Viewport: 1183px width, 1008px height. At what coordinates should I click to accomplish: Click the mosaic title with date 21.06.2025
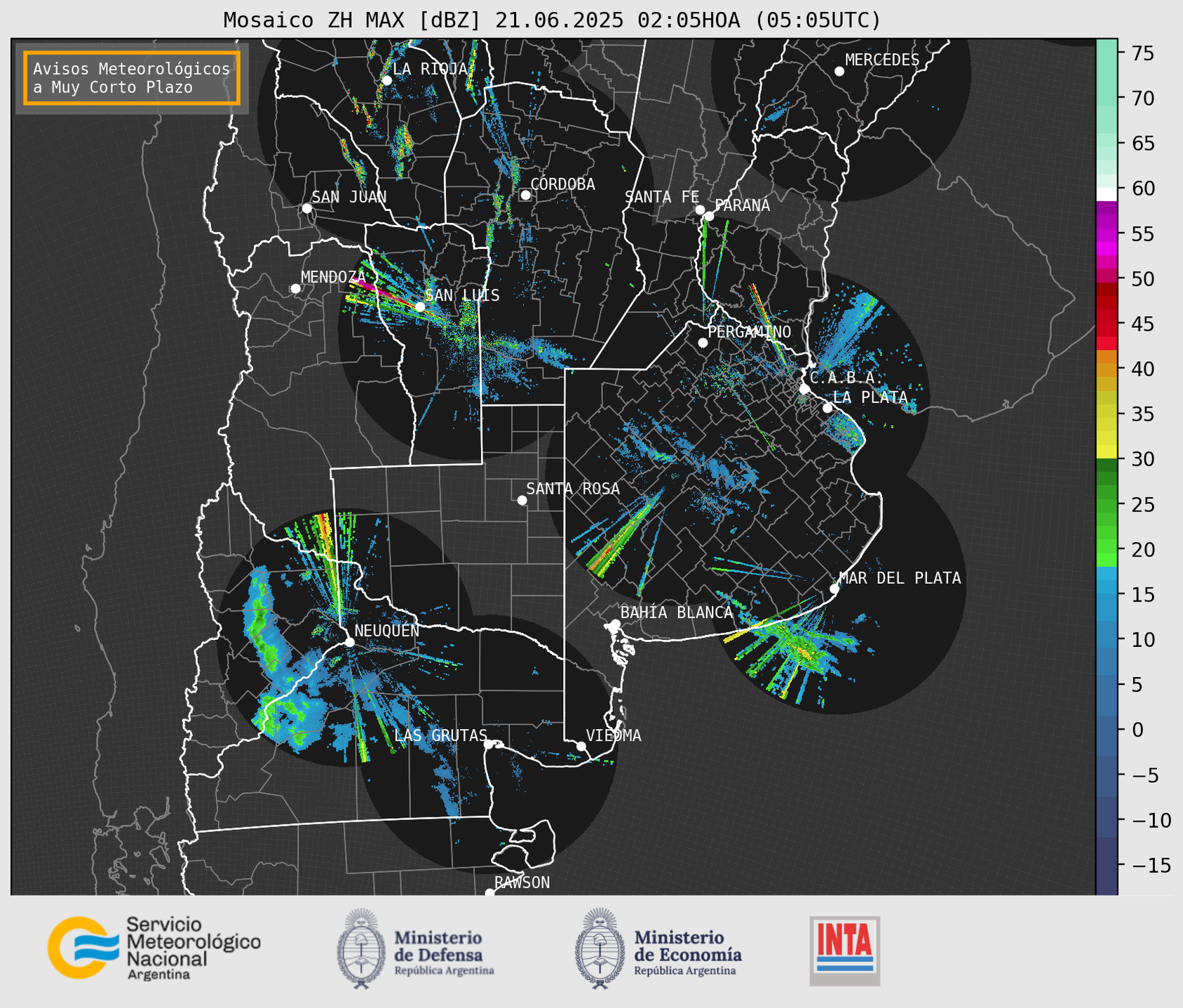tap(552, 20)
